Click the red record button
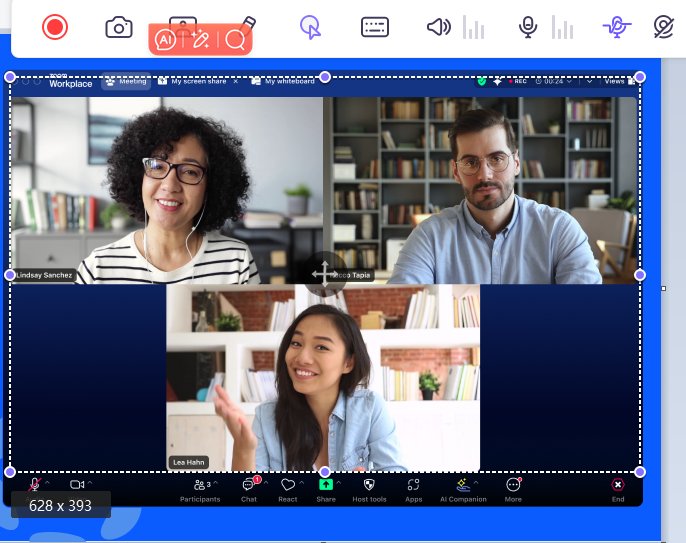 [x=55, y=27]
